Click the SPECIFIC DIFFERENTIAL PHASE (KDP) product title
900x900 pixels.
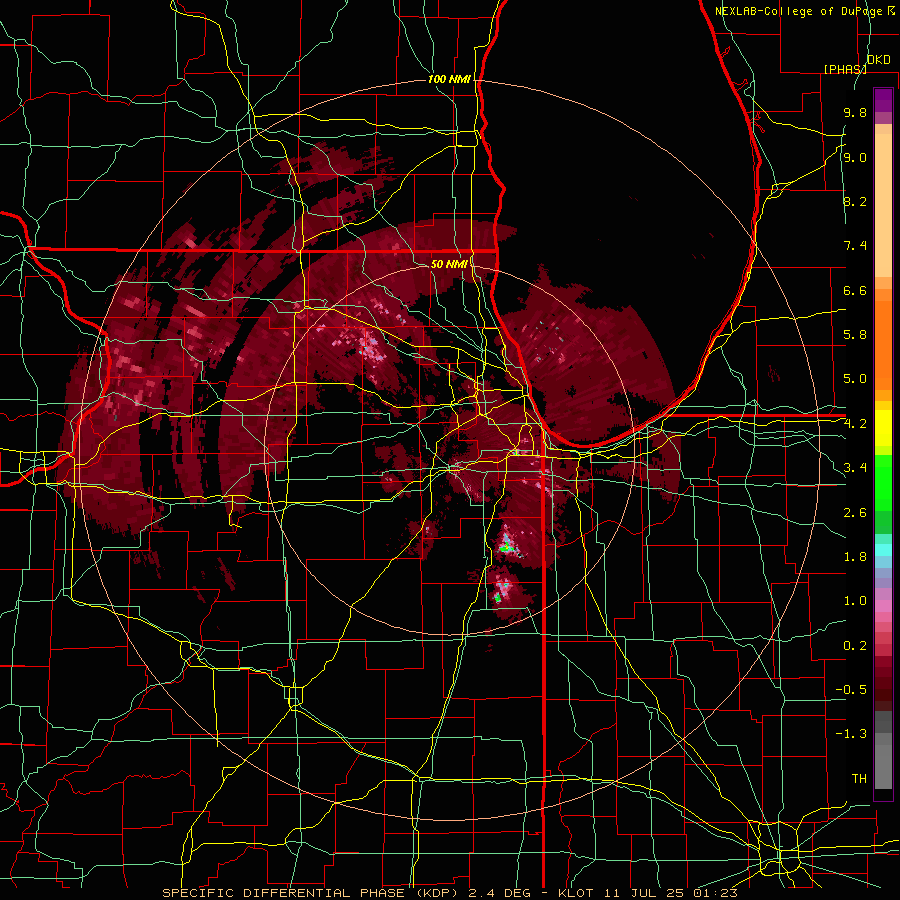[x=311, y=893]
